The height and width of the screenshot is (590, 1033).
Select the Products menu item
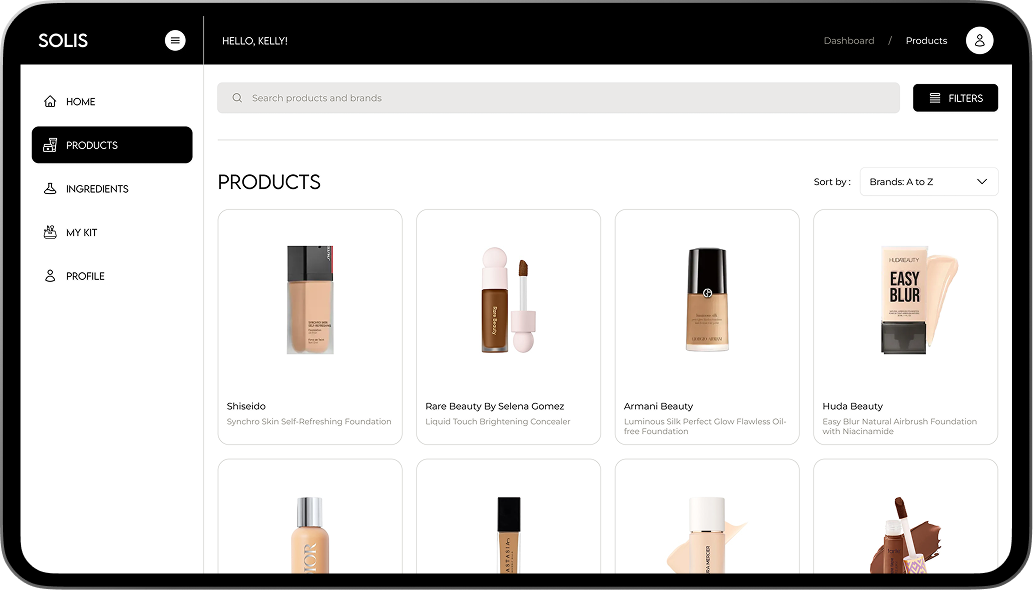pyautogui.click(x=112, y=145)
